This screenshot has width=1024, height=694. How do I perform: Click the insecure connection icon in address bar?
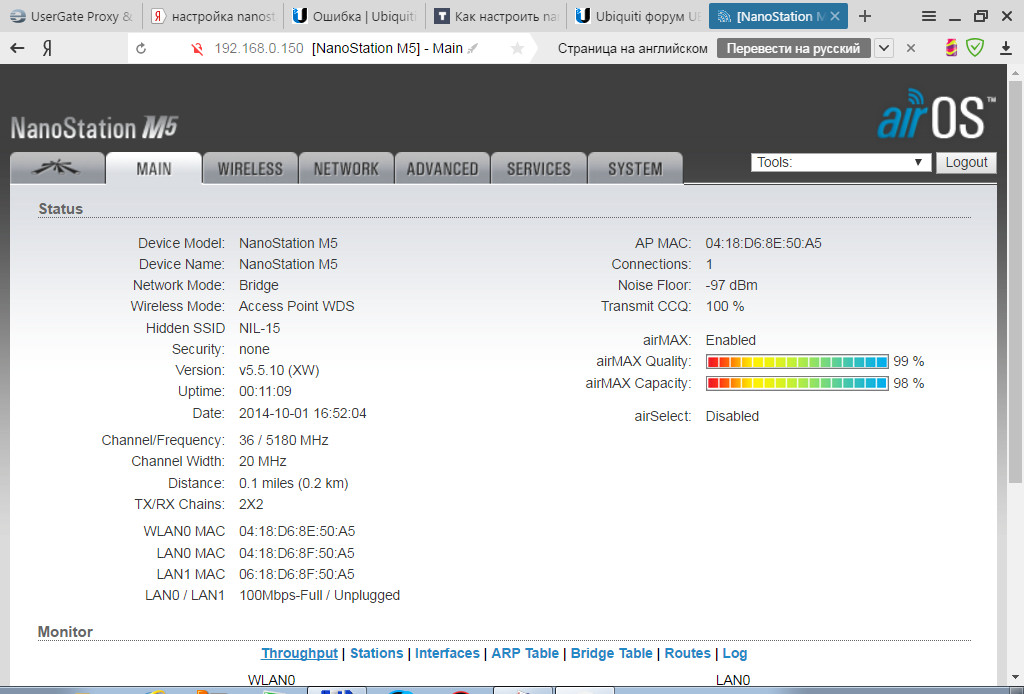point(197,49)
